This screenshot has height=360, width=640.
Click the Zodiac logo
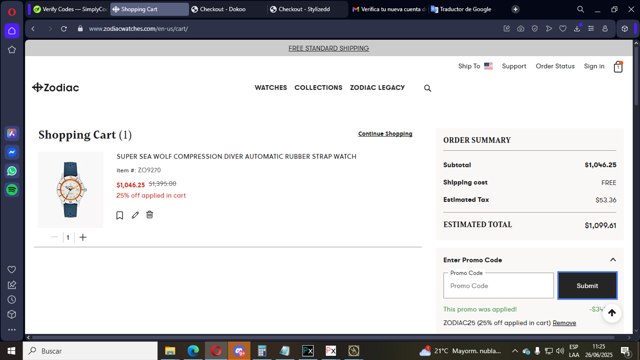56,87
